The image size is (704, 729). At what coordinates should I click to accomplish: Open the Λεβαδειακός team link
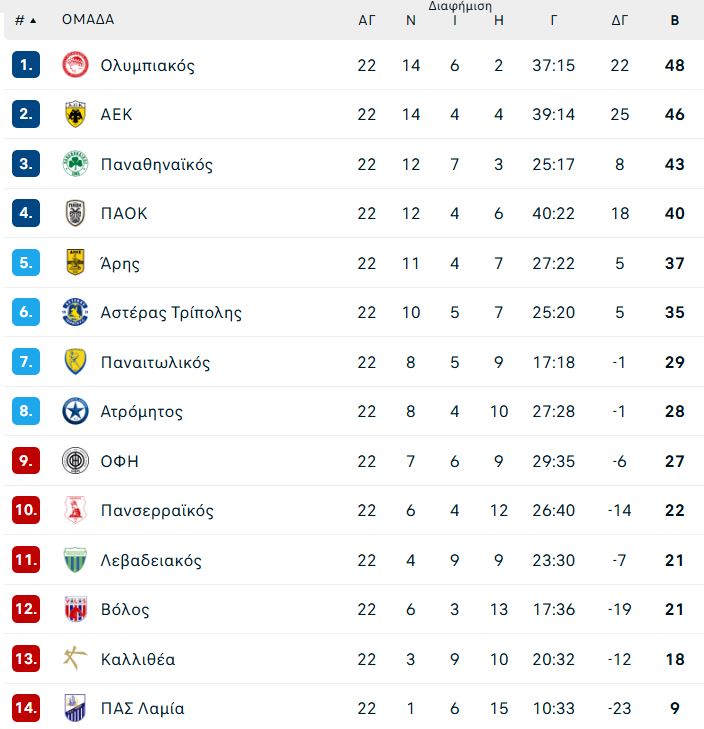151,560
